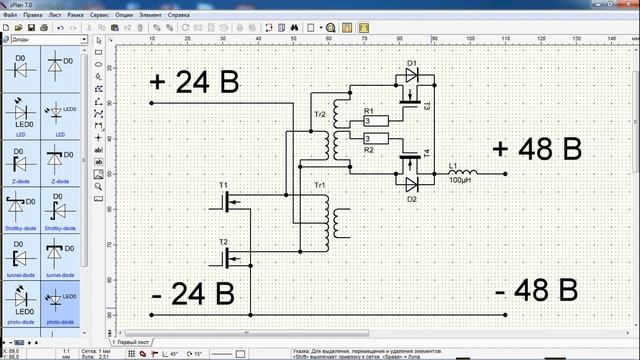Click the paste clipboard icon

click(x=115, y=28)
